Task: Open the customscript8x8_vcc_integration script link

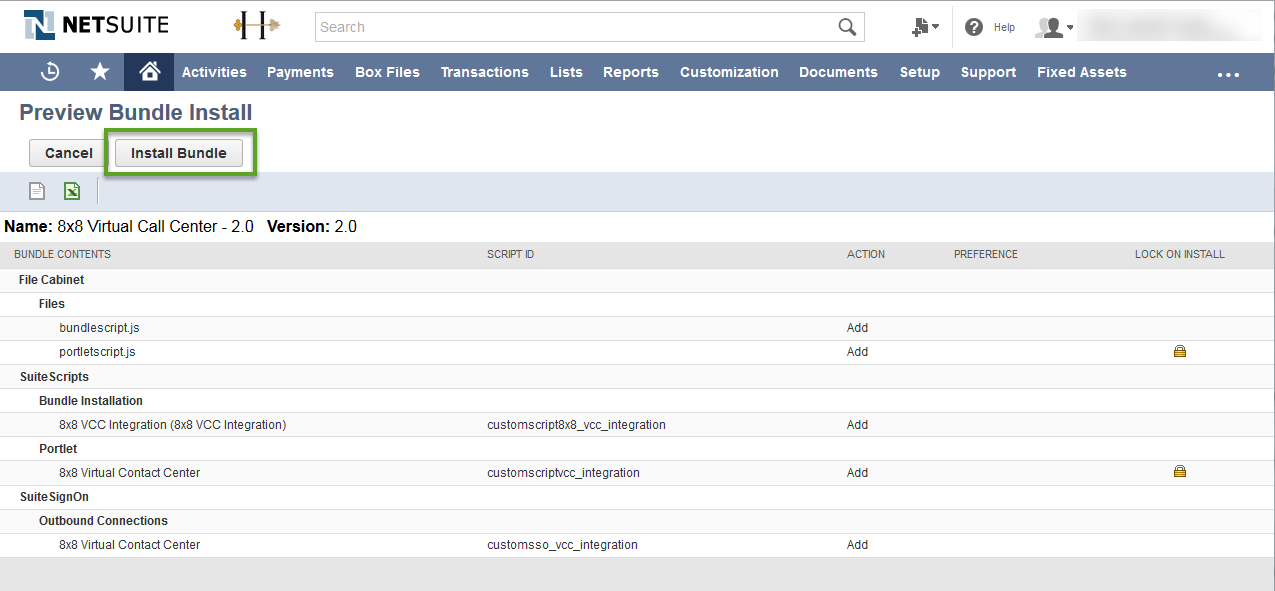Action: [576, 424]
